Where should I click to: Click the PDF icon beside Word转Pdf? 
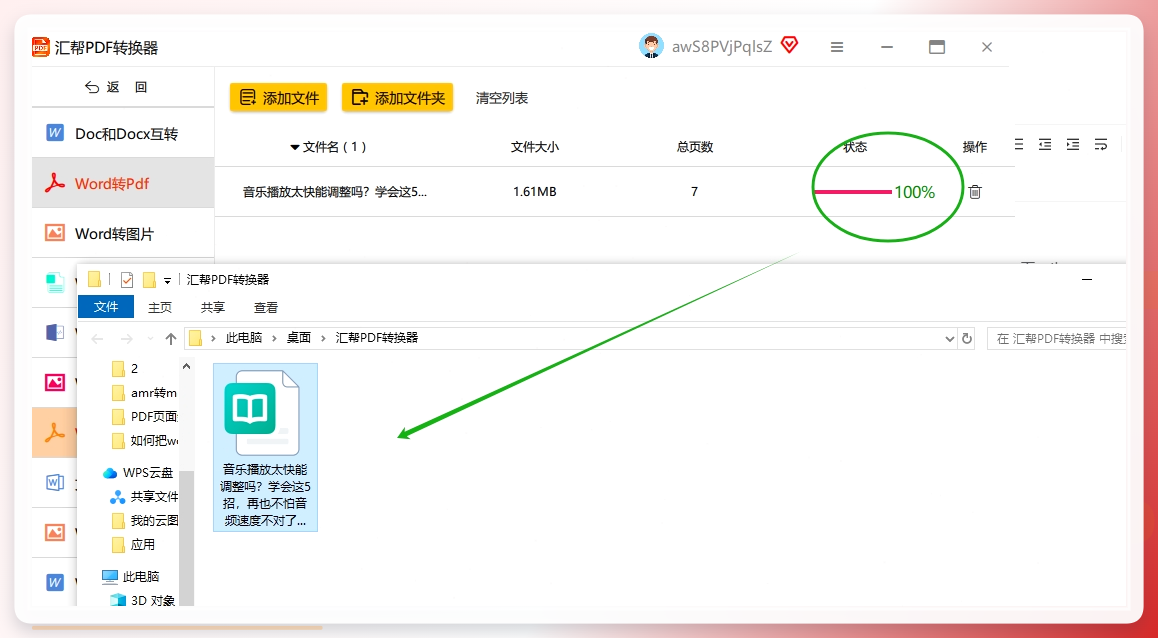tap(55, 183)
